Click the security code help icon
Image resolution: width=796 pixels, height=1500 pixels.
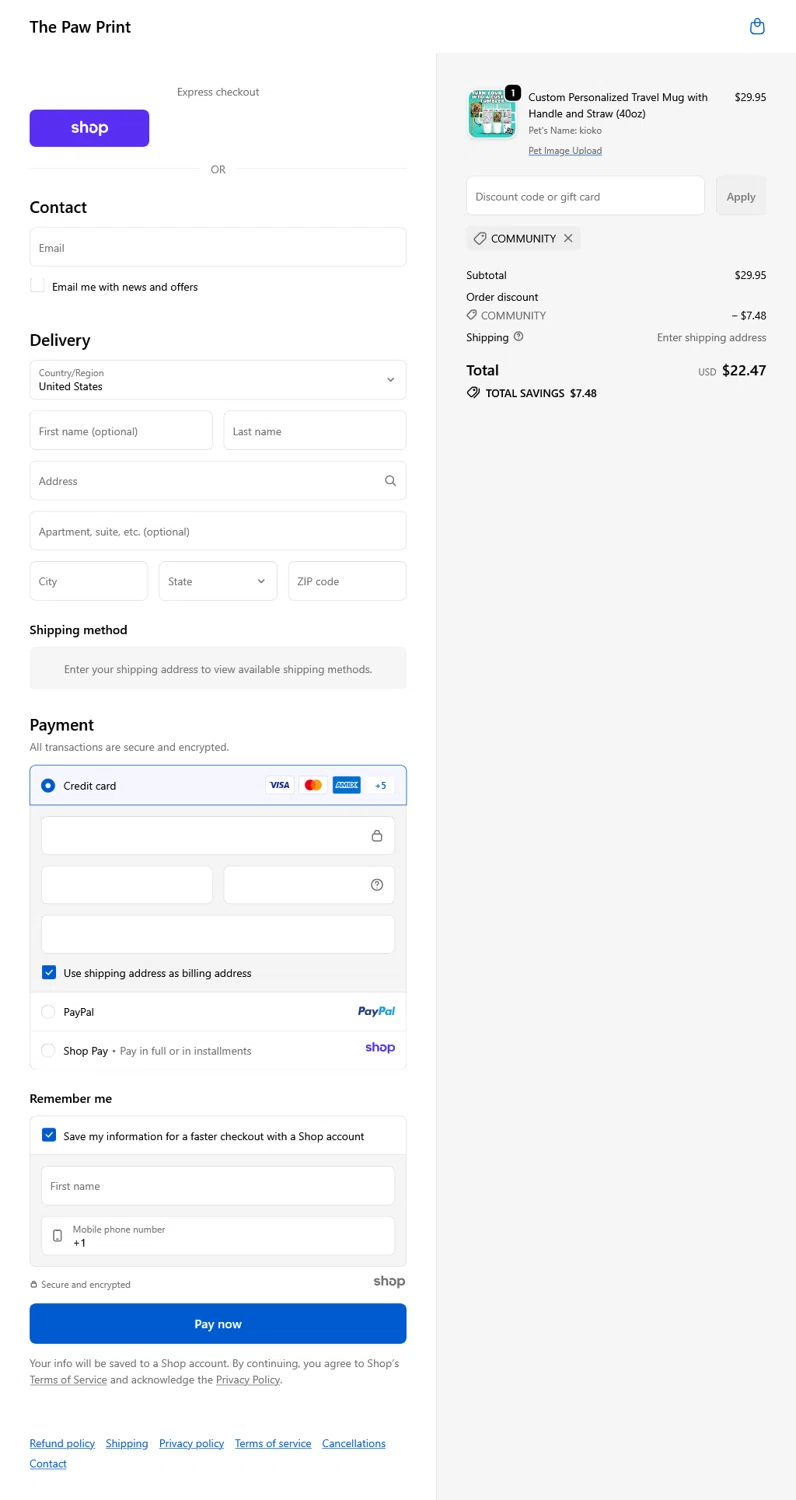pos(377,885)
